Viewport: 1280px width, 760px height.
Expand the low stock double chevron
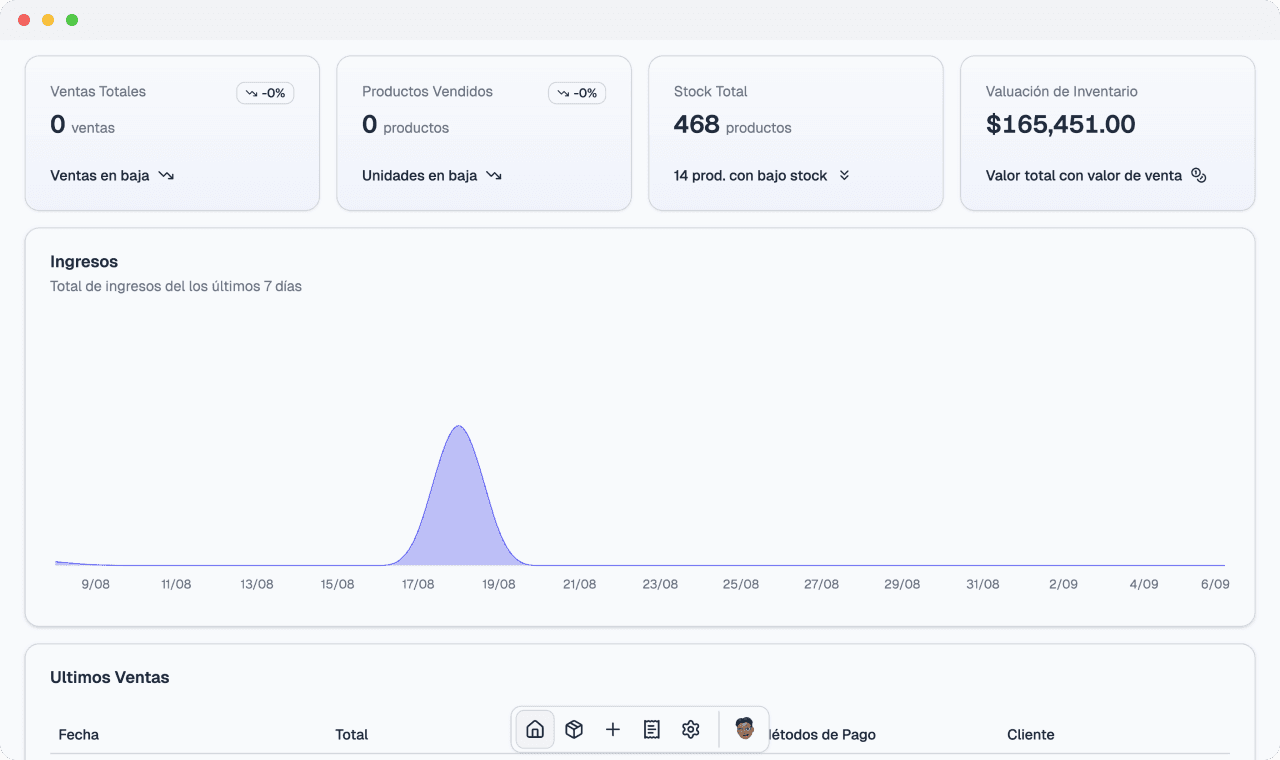[844, 175]
